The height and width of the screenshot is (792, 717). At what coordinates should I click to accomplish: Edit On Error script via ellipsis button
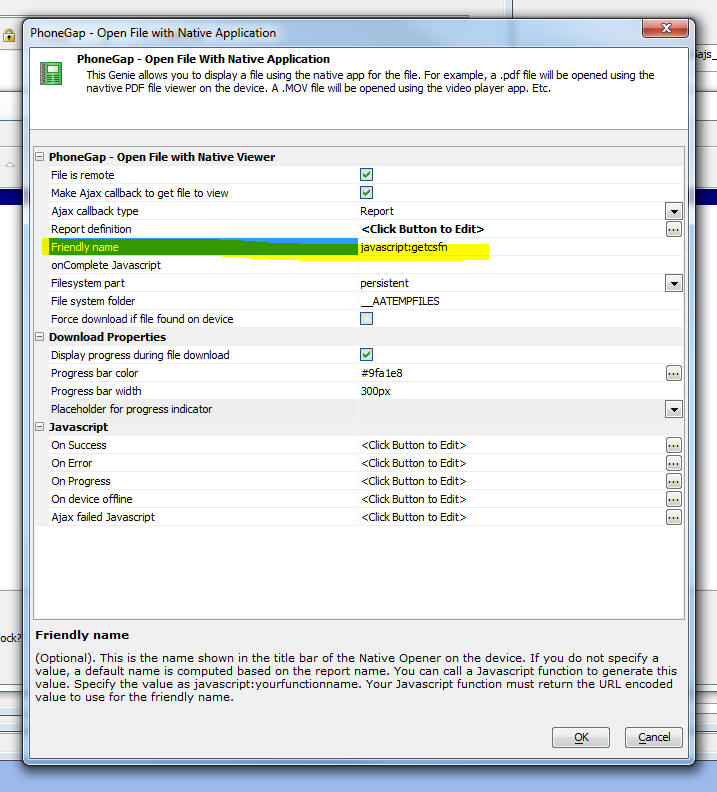pos(674,463)
